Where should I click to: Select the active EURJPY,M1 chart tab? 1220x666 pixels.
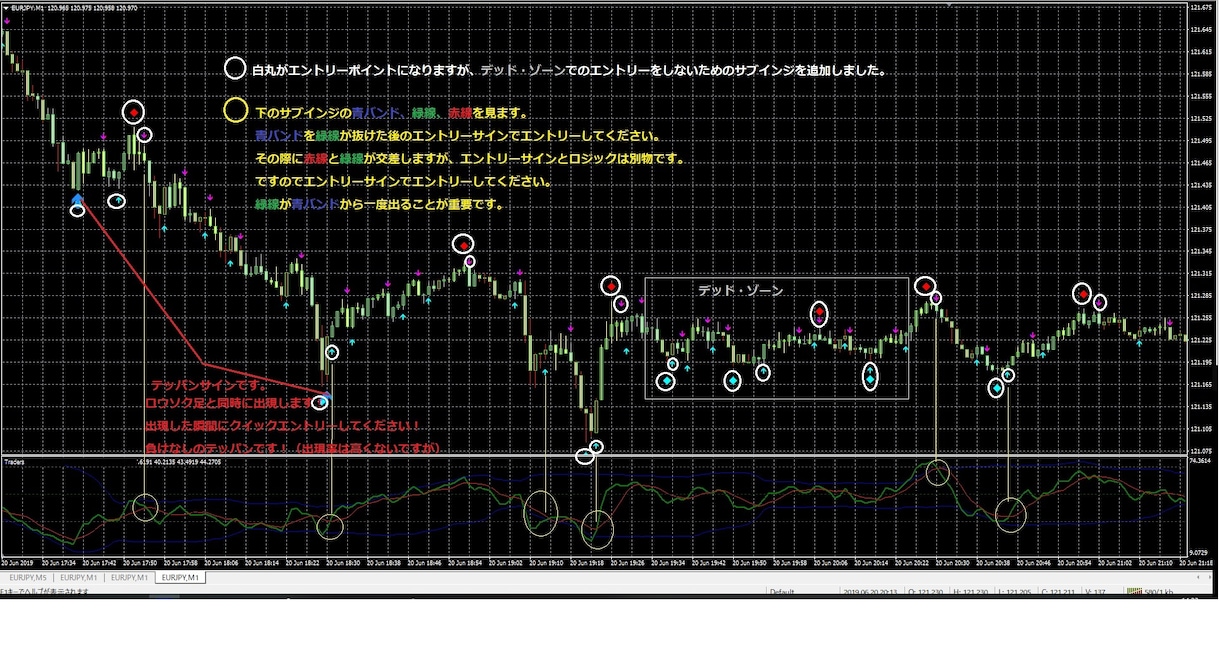181,578
